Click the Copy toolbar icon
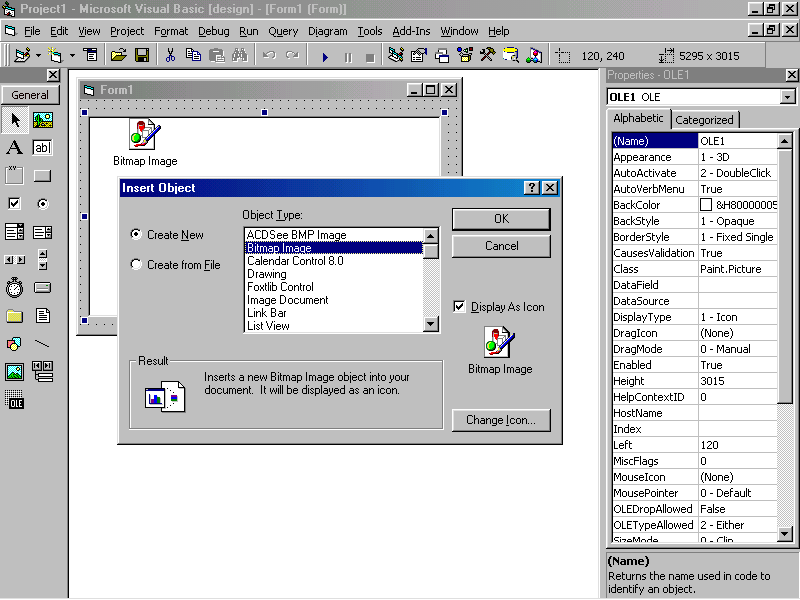 [x=193, y=55]
